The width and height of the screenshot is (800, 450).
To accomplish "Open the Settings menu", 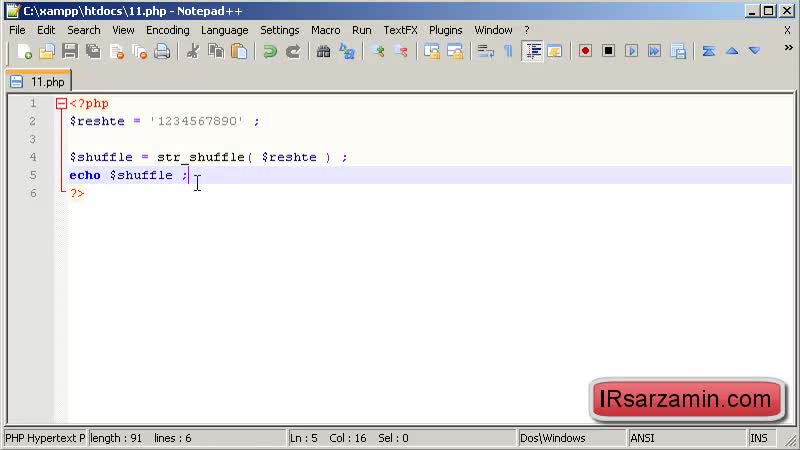I will tap(280, 30).
